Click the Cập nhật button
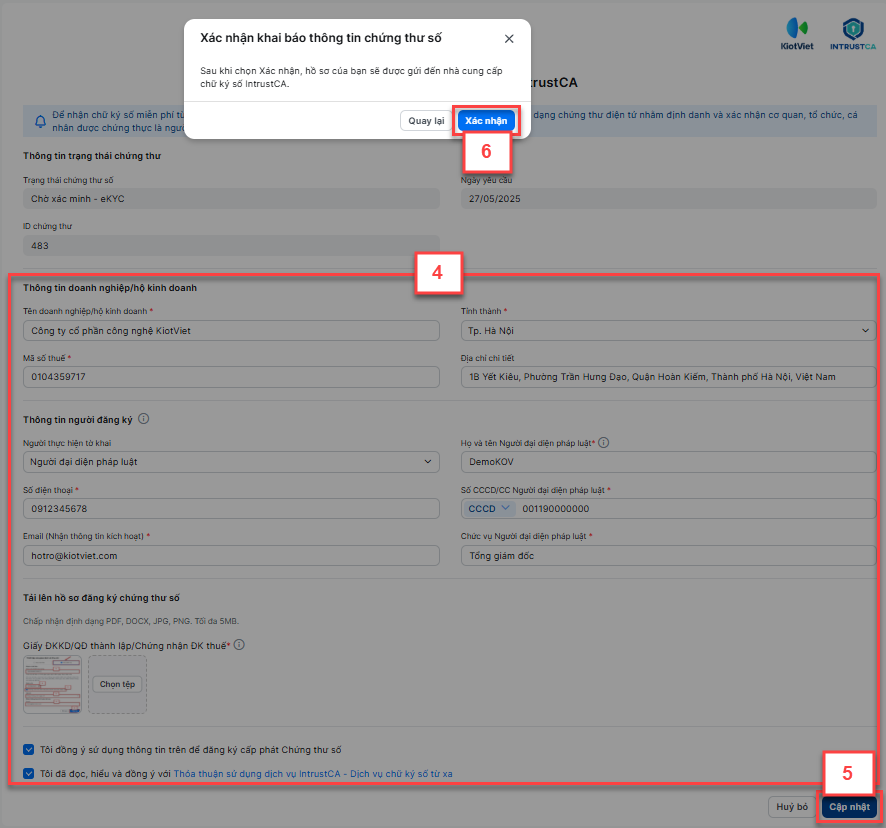This screenshot has height=828, width=886. coord(849,807)
